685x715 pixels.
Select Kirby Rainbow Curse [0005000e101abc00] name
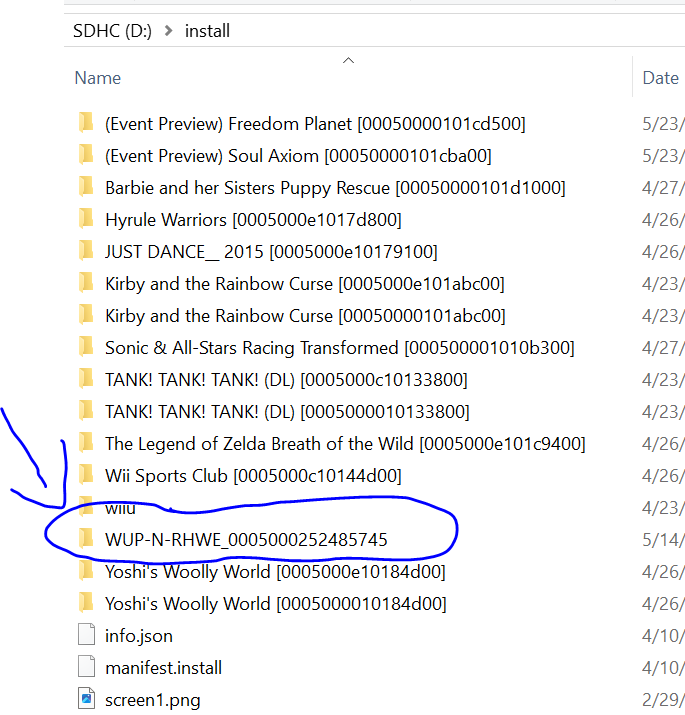305,284
